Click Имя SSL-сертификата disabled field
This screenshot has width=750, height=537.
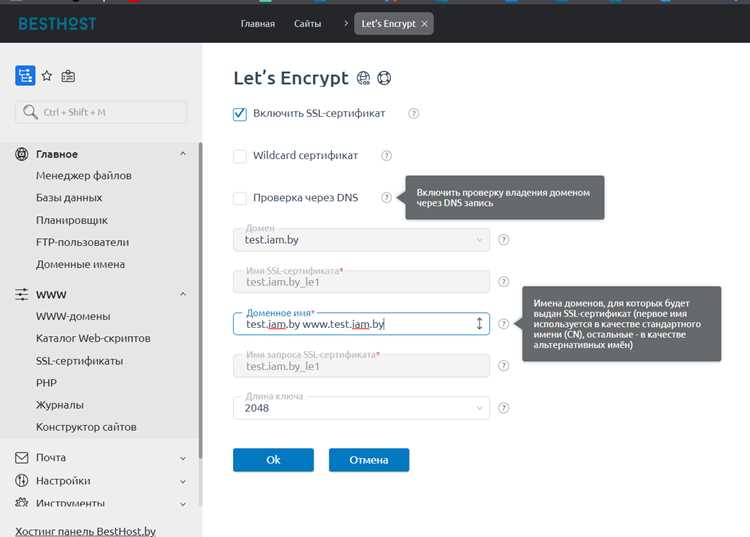click(x=361, y=282)
